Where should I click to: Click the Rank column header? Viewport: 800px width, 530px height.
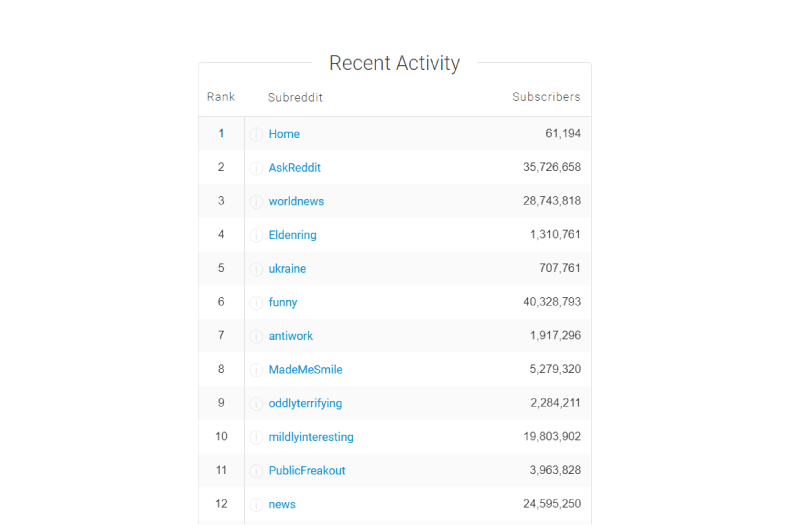click(221, 97)
